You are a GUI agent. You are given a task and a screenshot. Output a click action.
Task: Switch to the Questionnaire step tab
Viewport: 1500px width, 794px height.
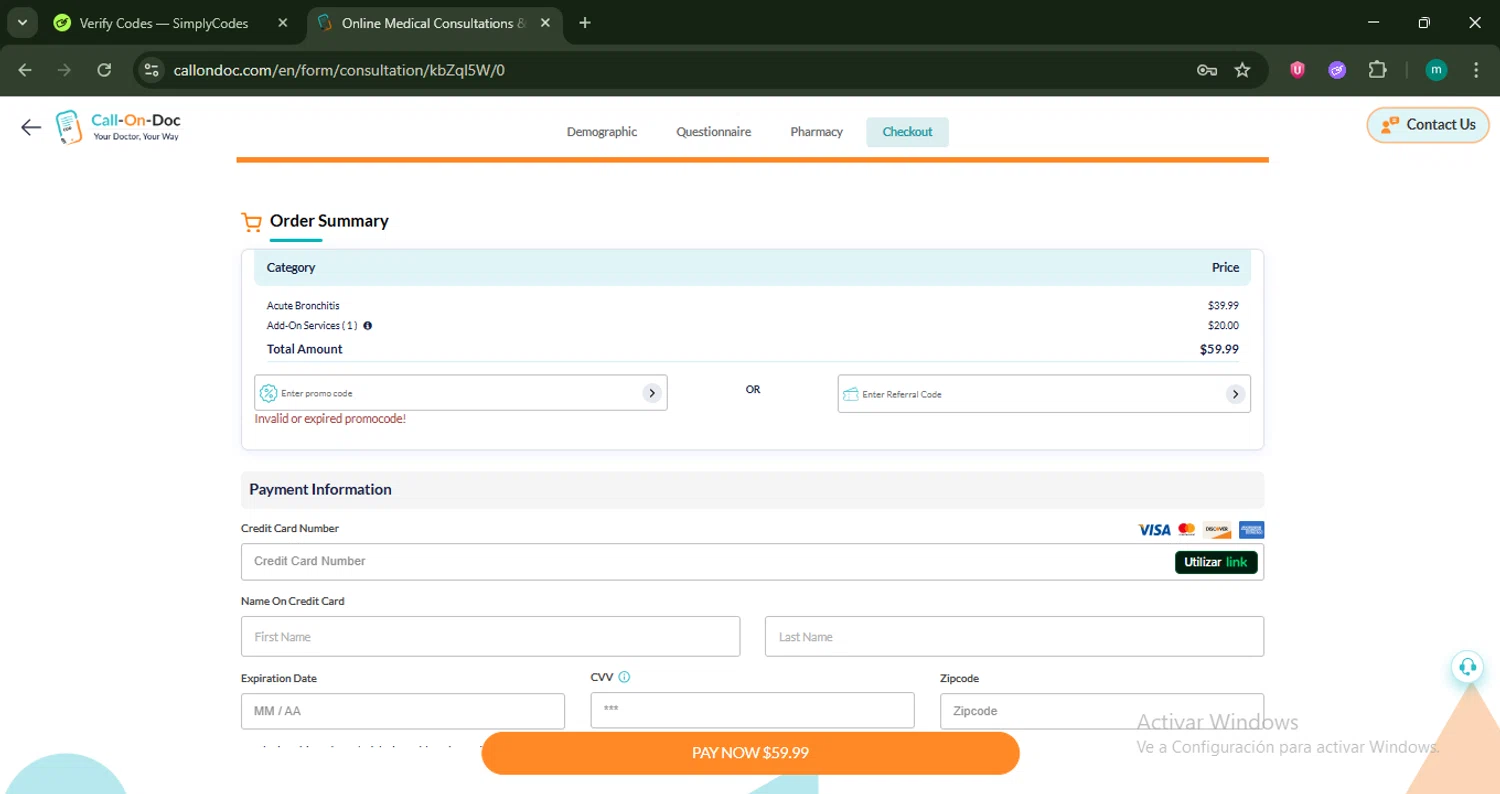click(713, 132)
